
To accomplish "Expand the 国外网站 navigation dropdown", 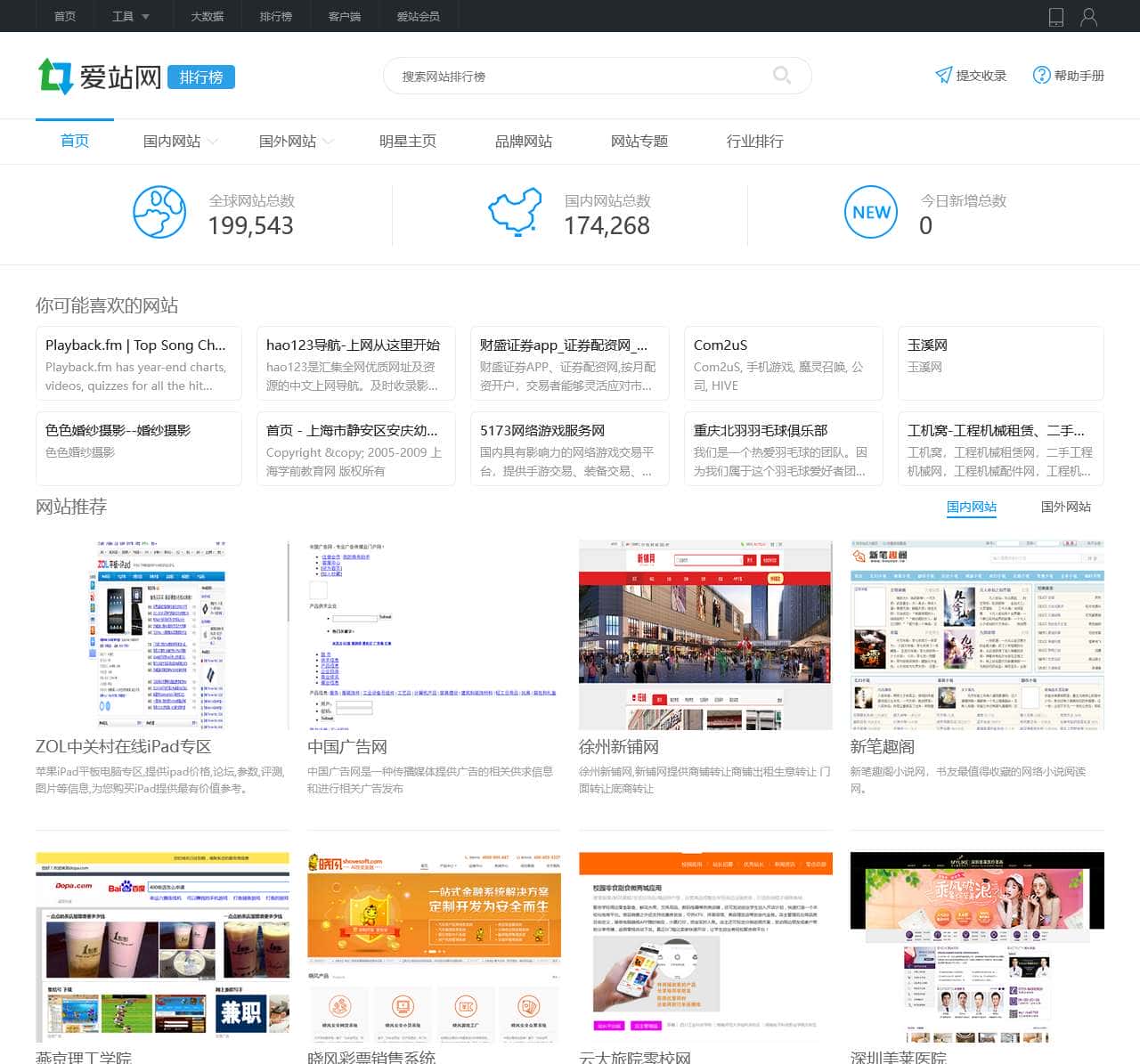I will (297, 142).
